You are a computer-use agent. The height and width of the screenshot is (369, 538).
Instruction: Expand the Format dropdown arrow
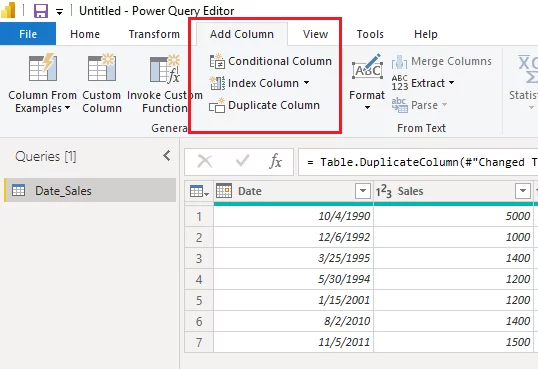(367, 107)
